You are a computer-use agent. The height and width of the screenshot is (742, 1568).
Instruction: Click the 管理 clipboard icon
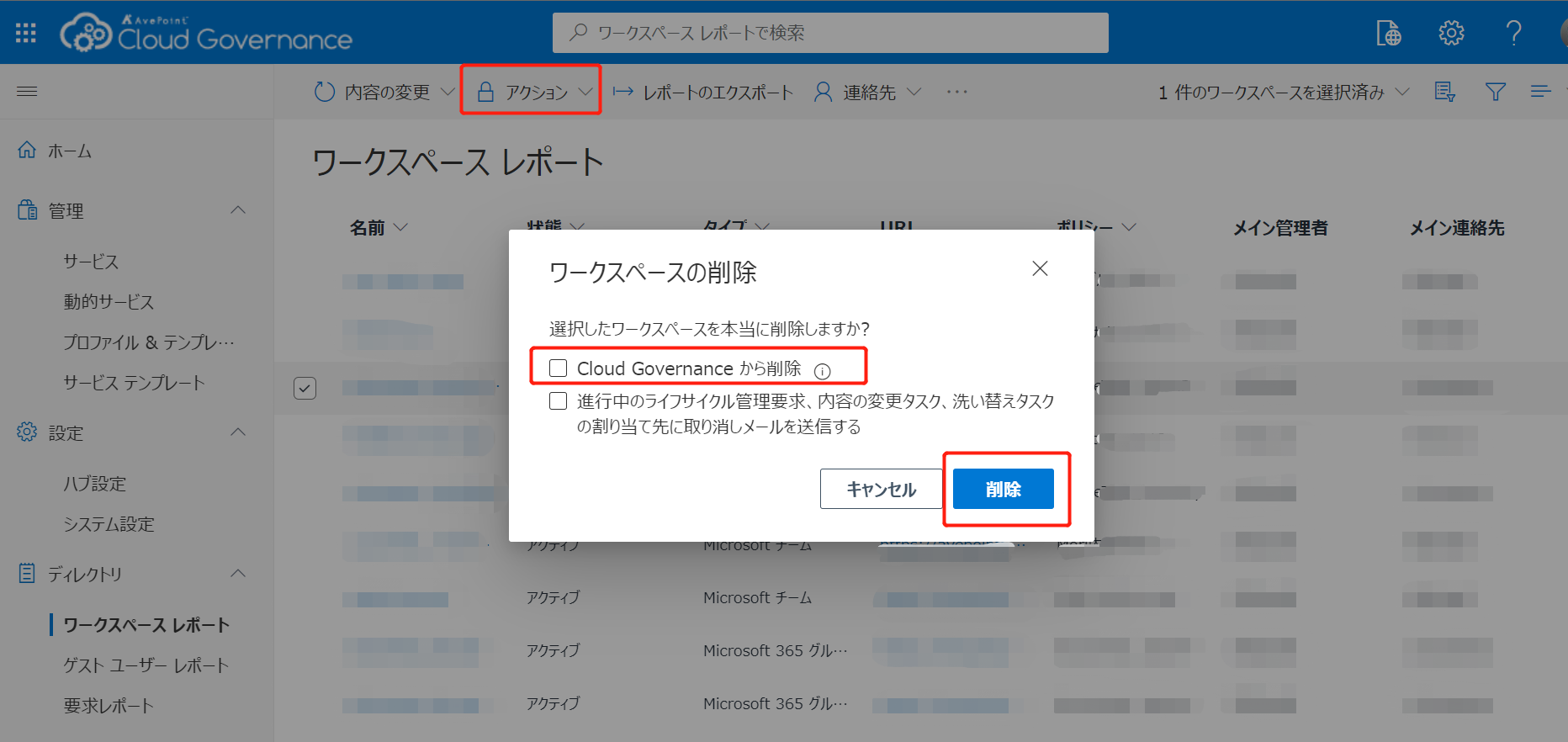(28, 210)
